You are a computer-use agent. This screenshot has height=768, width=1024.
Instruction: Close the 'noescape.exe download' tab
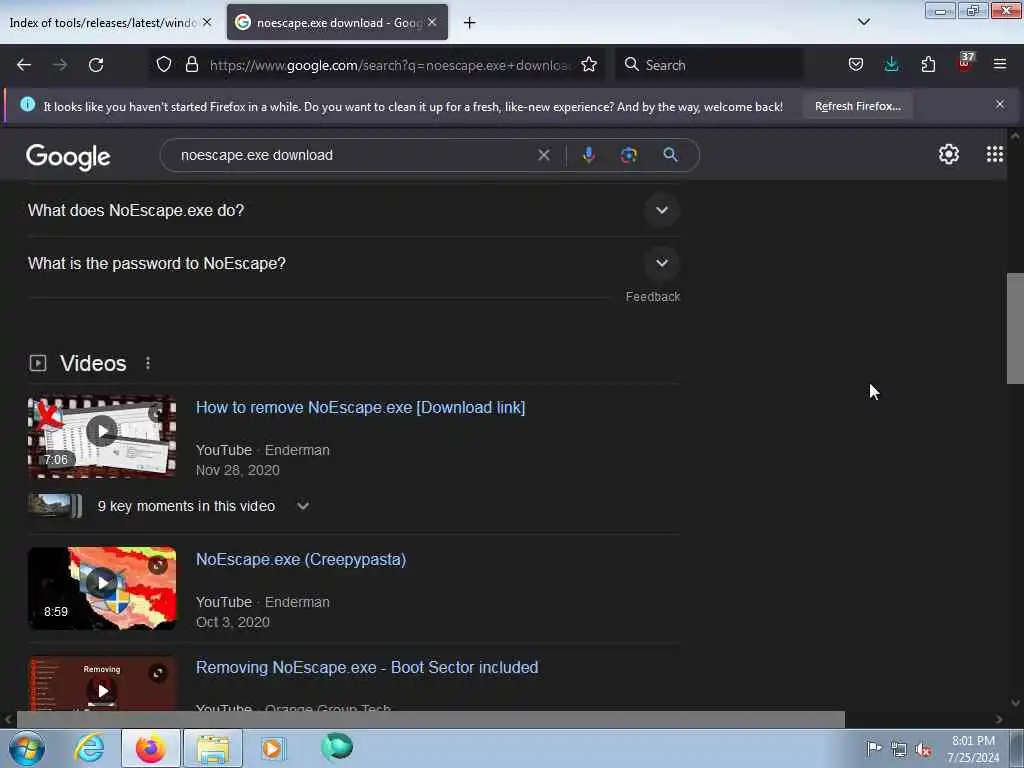pyautogui.click(x=432, y=22)
